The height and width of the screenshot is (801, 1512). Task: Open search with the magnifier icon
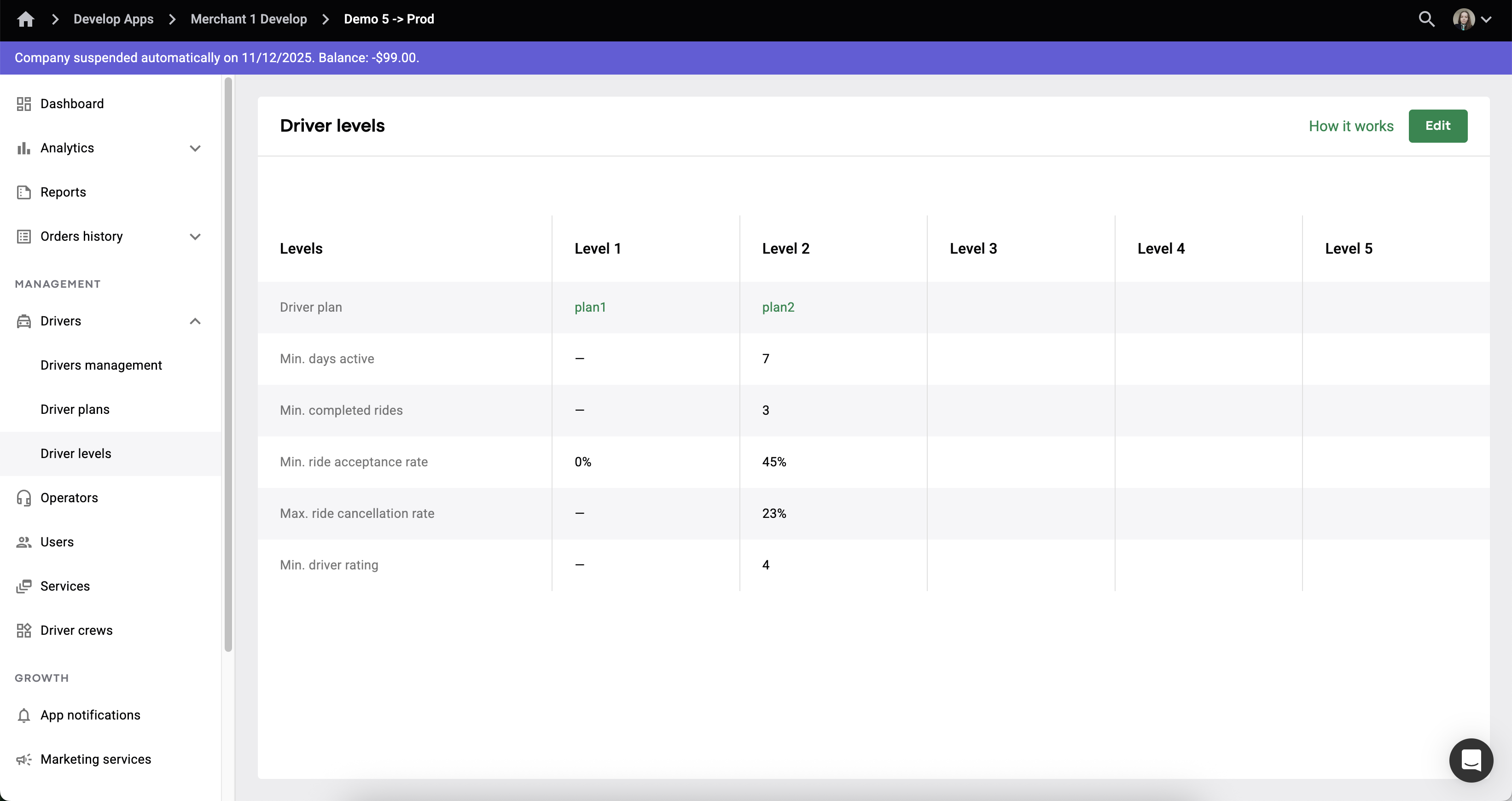point(1426,19)
